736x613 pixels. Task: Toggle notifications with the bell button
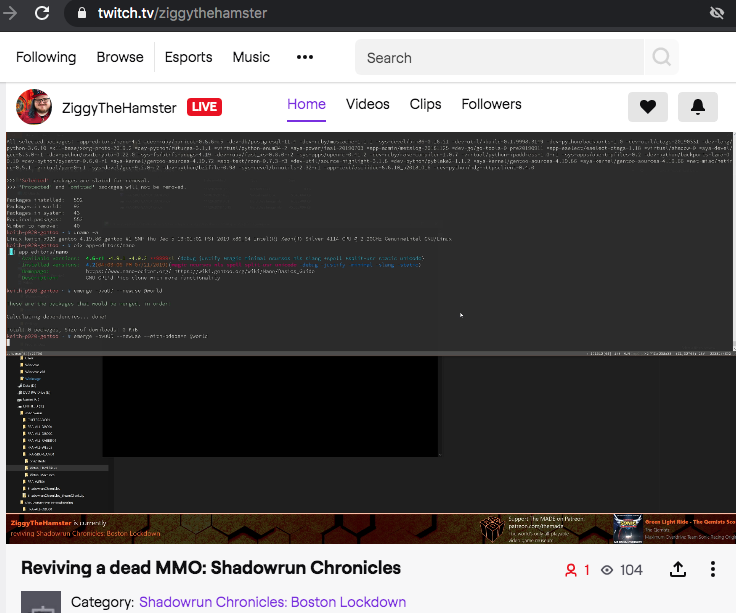[698, 107]
